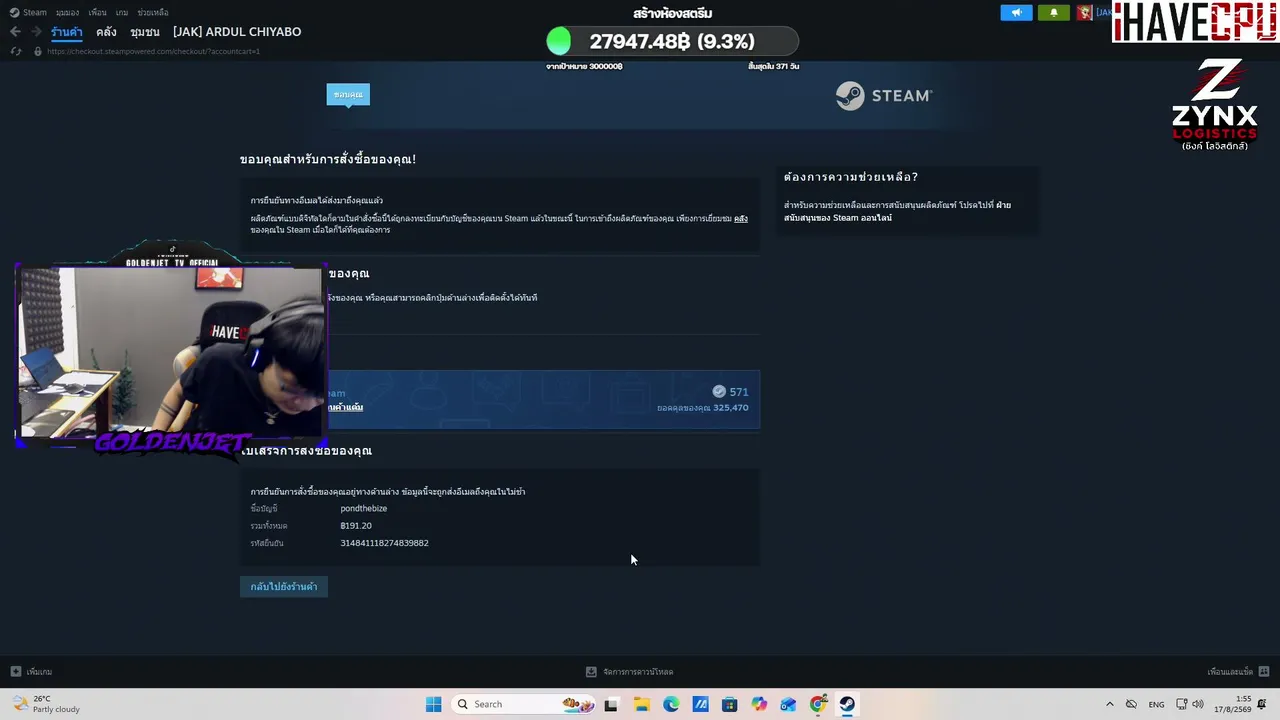Image resolution: width=1280 pixels, height=720 pixels.
Task: Click the underlined link in points banner
Action: point(344,408)
